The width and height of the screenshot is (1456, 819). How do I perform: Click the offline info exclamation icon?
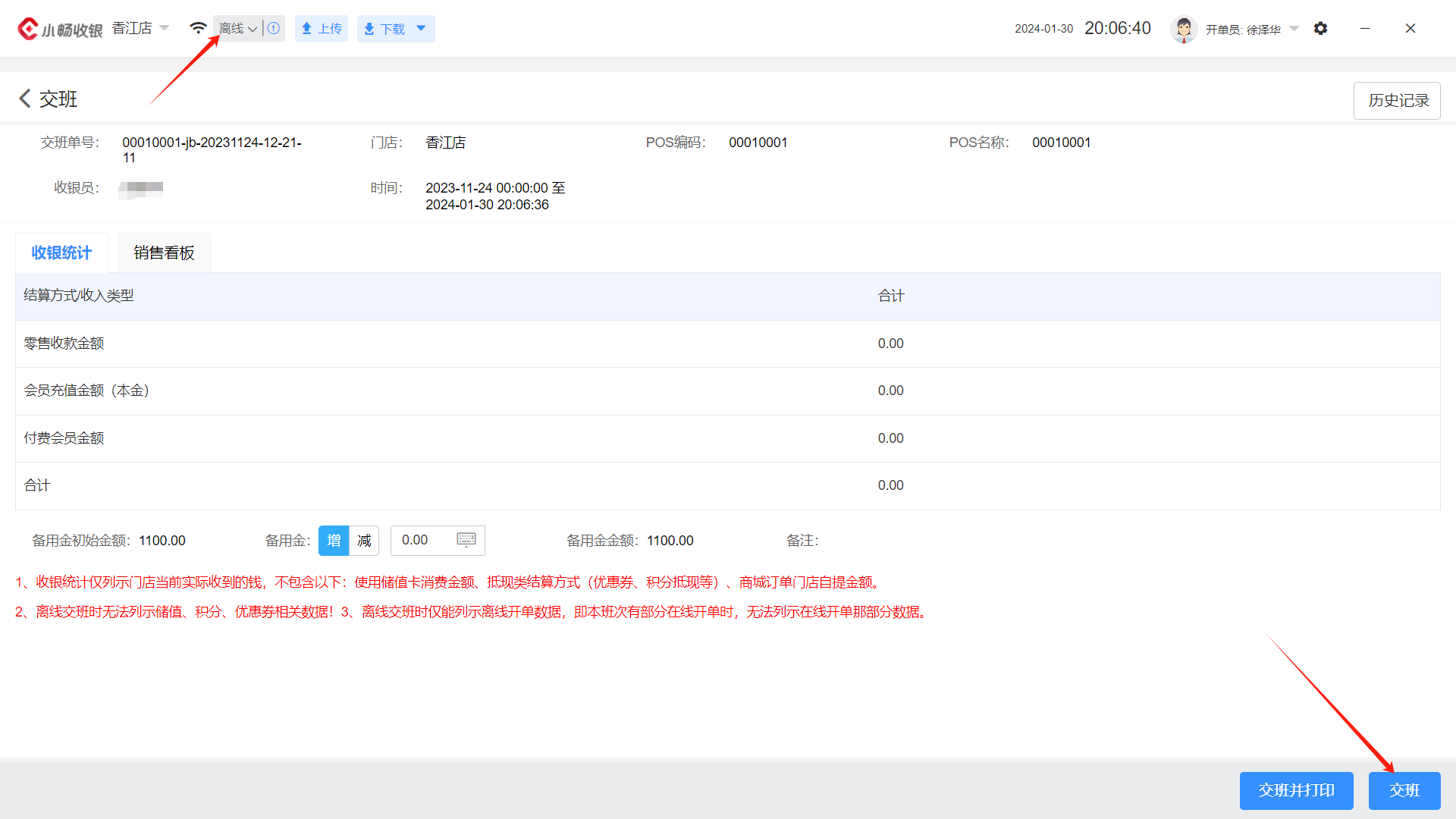pyautogui.click(x=274, y=29)
